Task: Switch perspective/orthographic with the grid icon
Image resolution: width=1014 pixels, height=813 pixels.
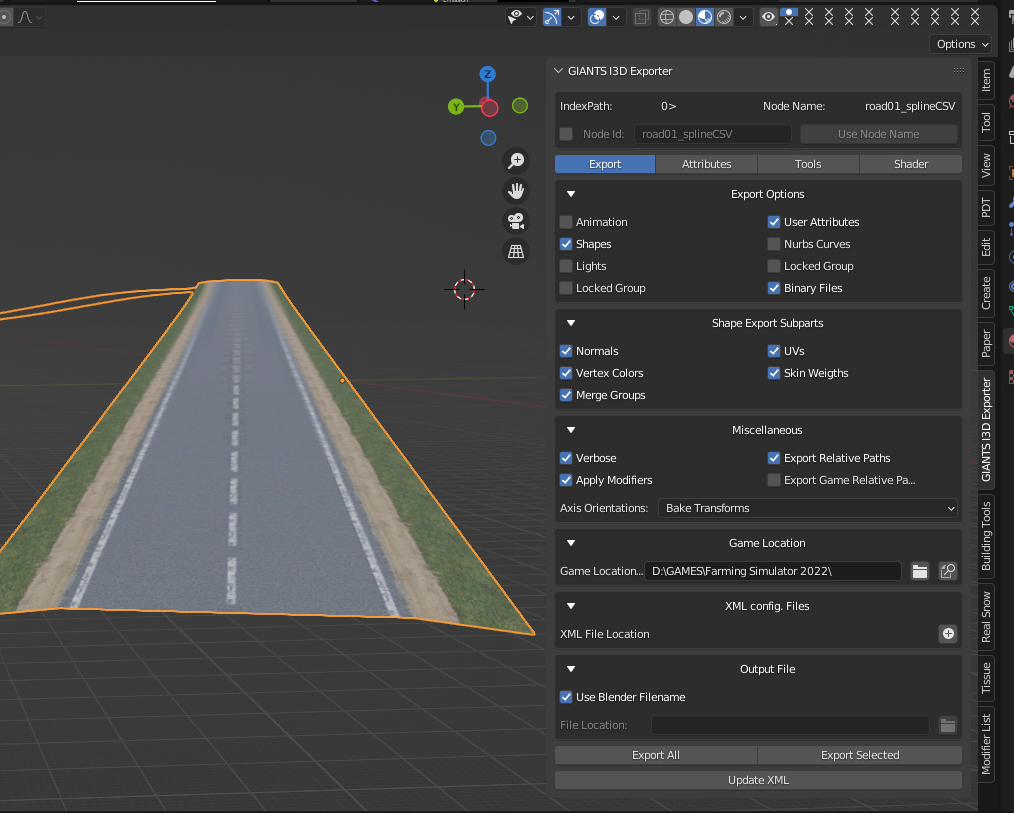Action: click(516, 252)
